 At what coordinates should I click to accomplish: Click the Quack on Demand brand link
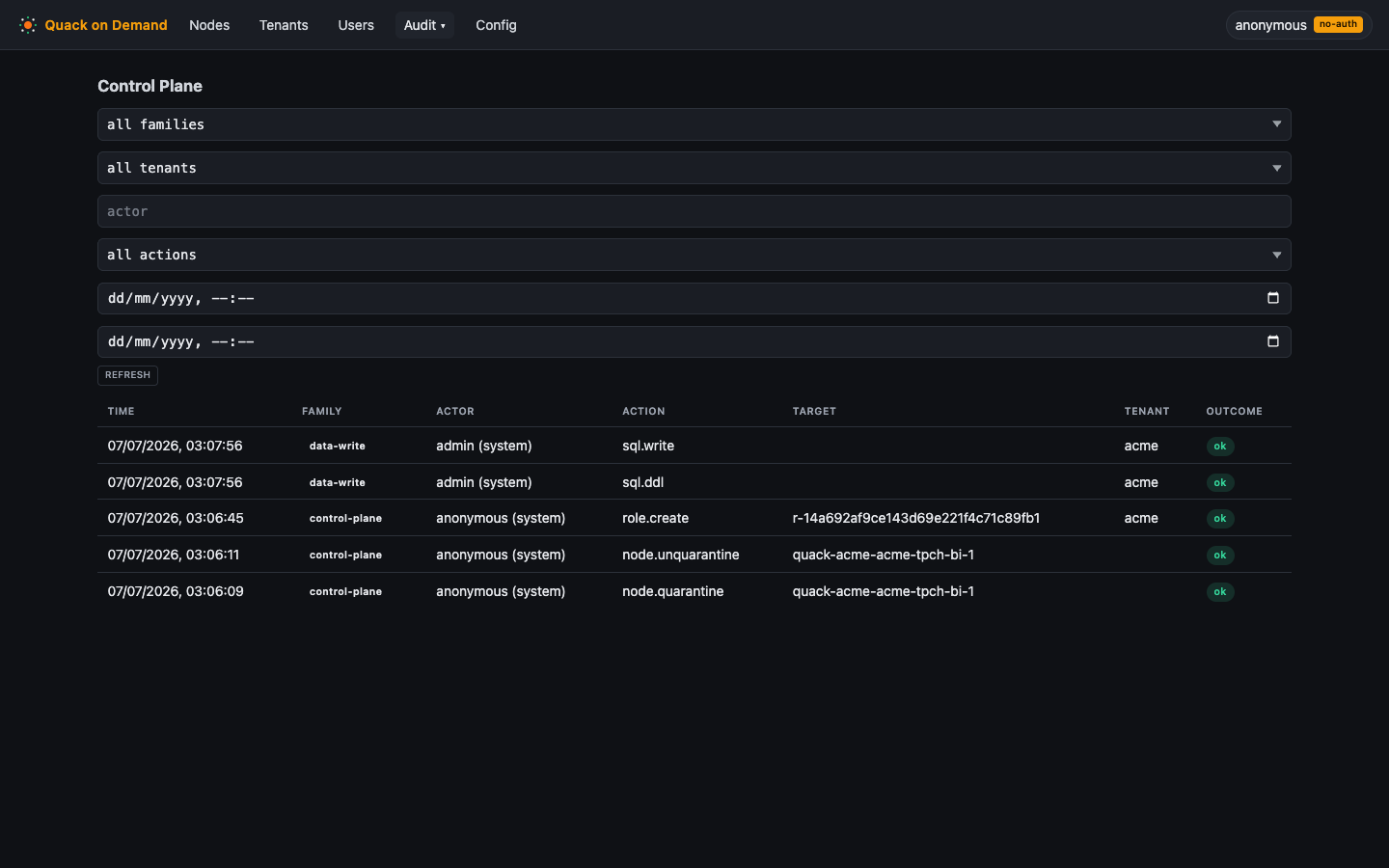(x=94, y=25)
